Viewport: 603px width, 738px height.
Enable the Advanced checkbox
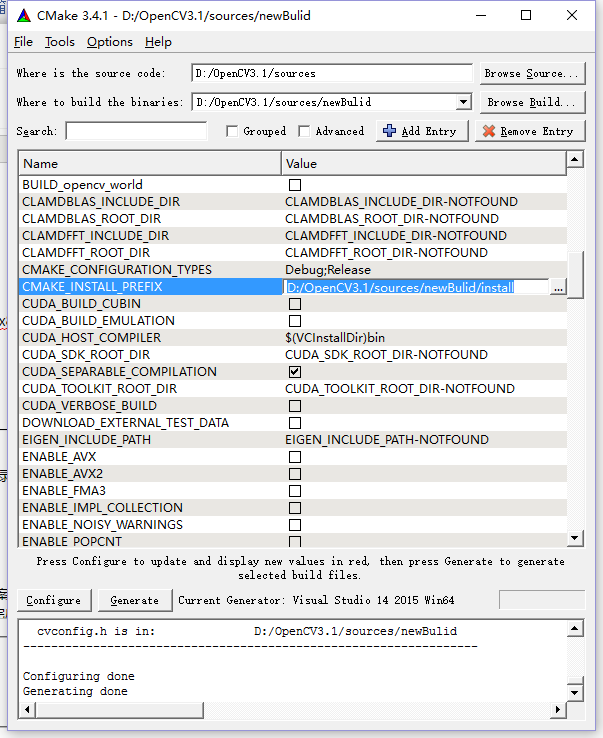tap(304, 131)
